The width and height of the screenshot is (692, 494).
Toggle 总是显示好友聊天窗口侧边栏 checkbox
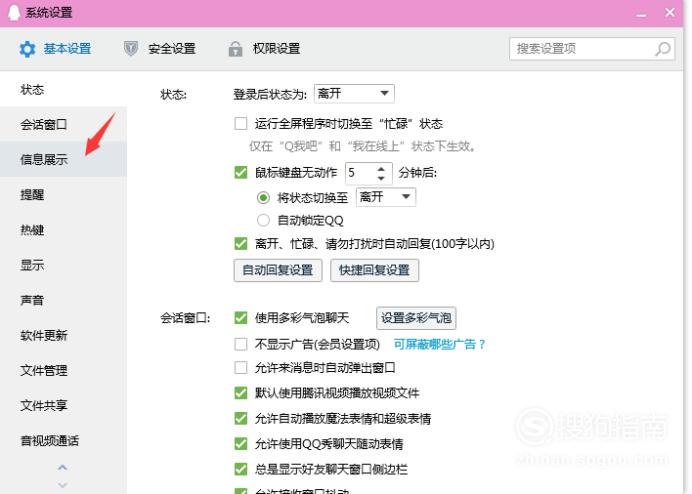(241, 469)
